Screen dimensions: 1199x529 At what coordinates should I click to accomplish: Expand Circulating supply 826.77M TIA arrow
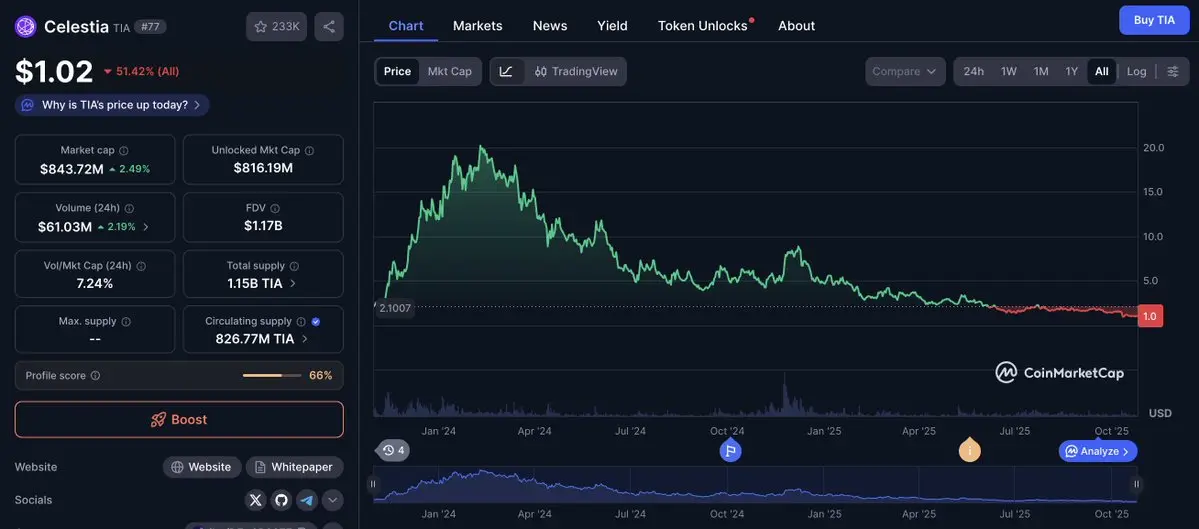[304, 339]
